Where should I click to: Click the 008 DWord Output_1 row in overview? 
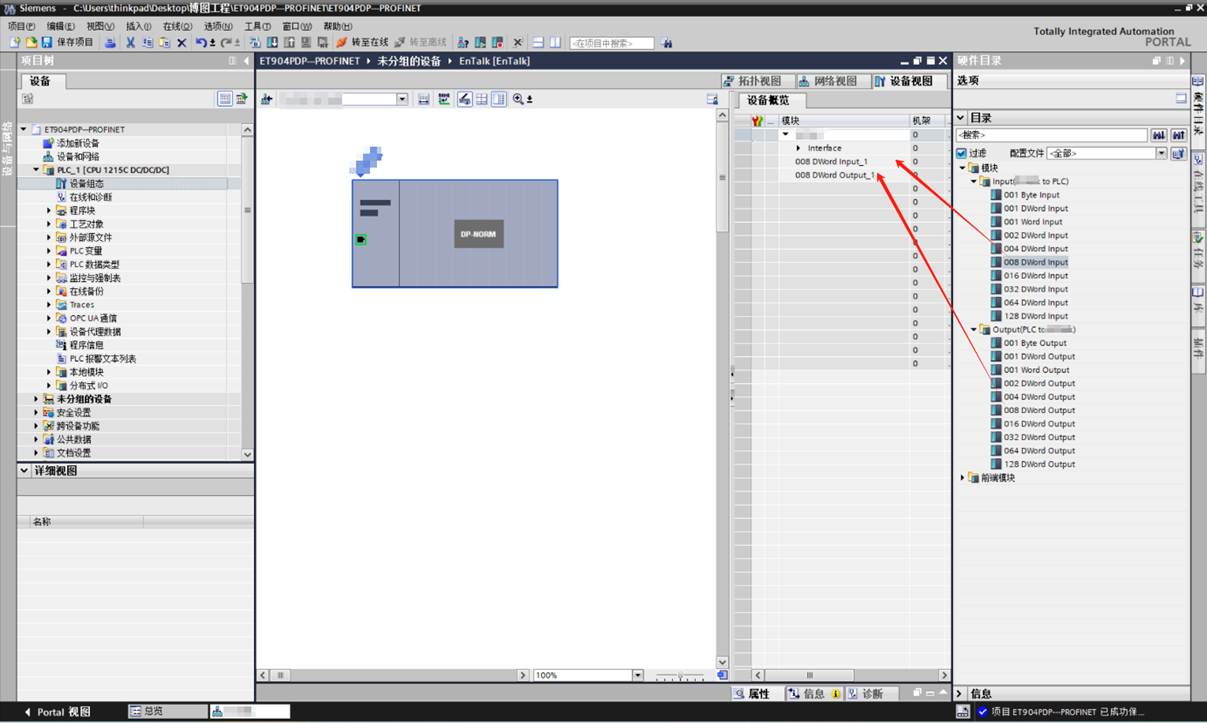coord(835,175)
